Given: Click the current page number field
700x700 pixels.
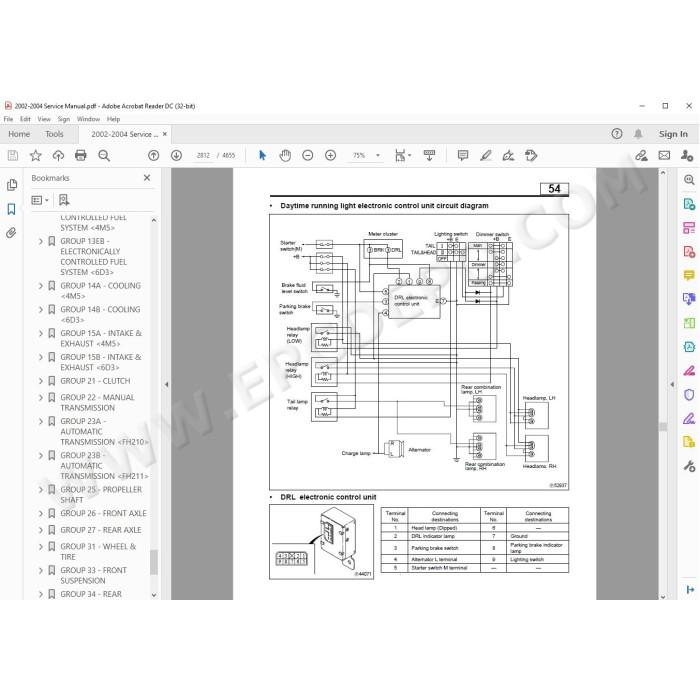Looking at the screenshot, I should [x=203, y=155].
